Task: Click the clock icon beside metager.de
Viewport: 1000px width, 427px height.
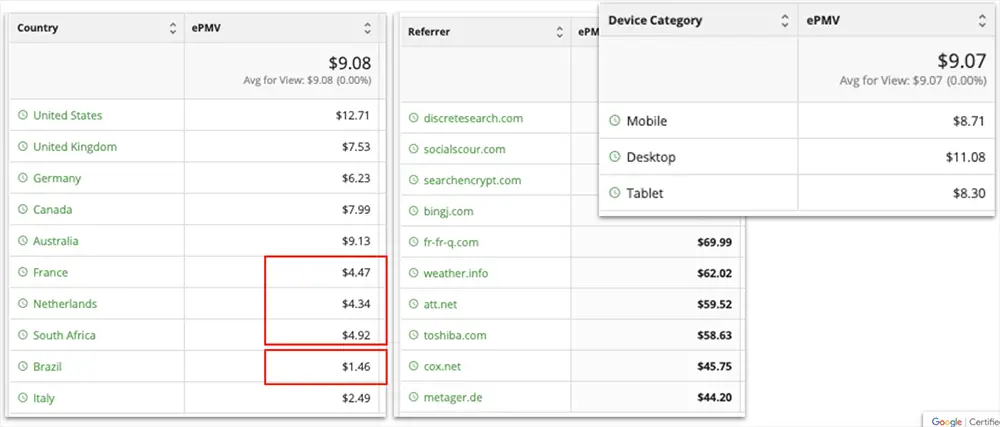Action: click(x=413, y=398)
